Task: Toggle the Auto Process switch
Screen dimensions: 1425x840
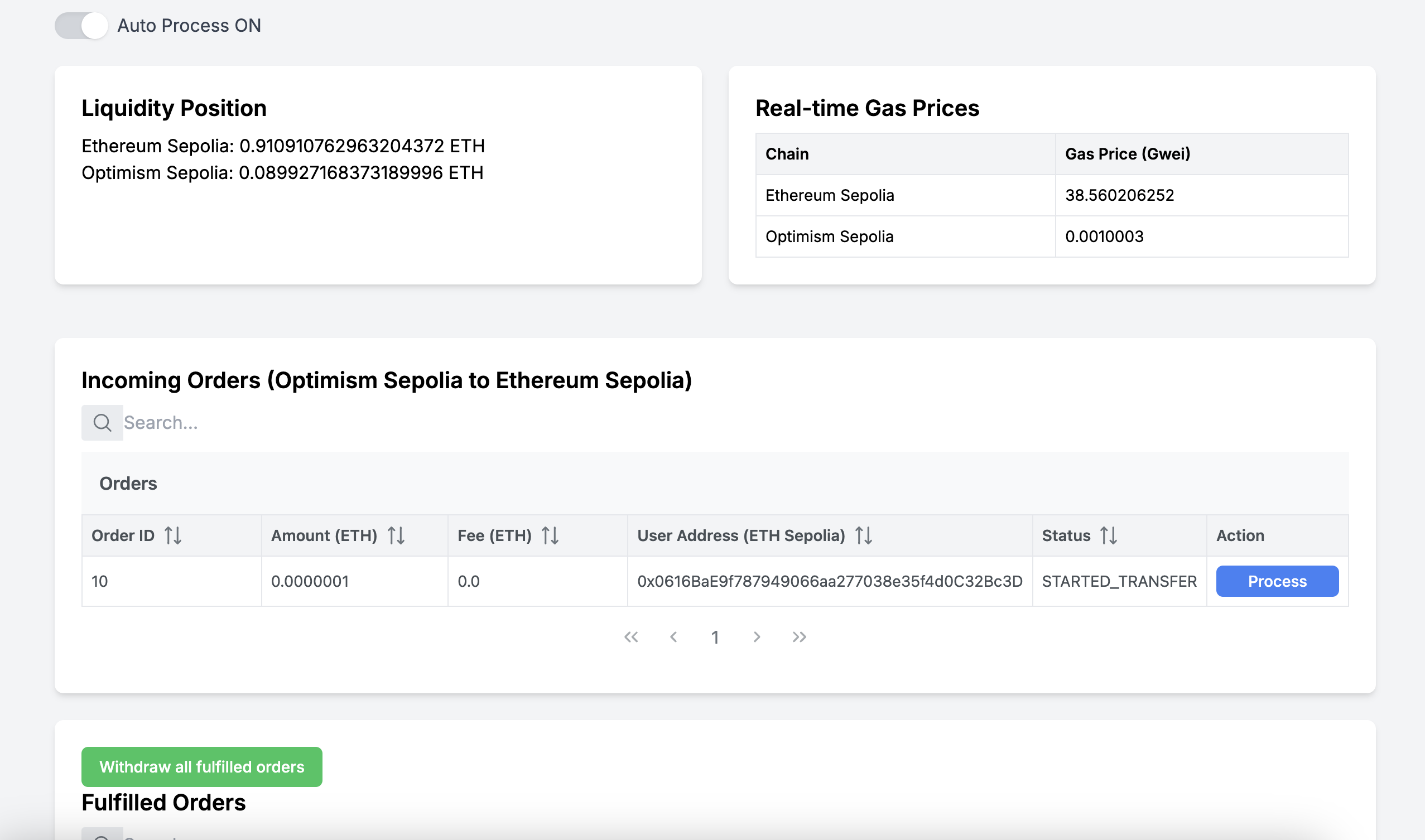Action: tap(81, 26)
